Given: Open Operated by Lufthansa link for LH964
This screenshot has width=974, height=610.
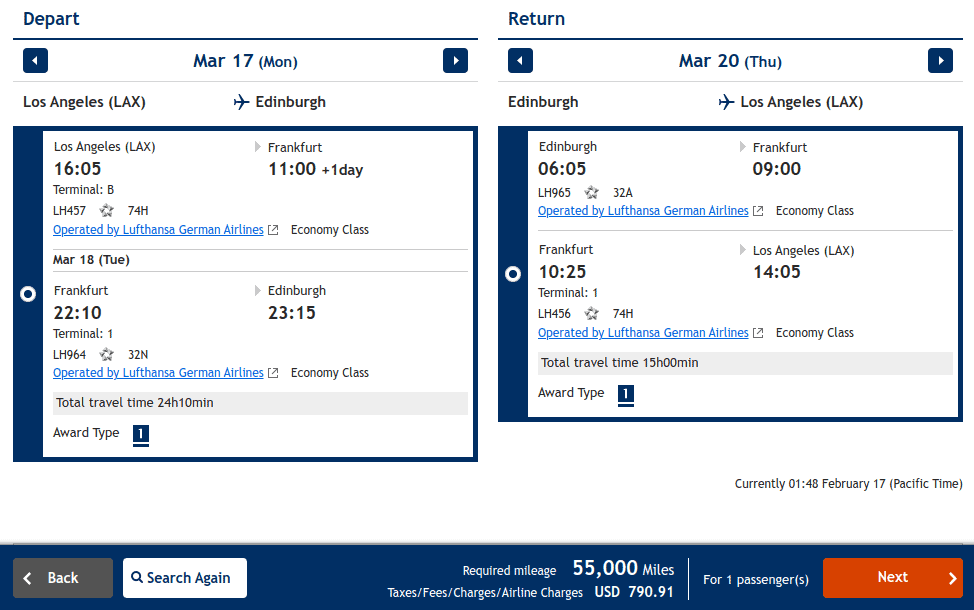Looking at the screenshot, I should (x=158, y=372).
